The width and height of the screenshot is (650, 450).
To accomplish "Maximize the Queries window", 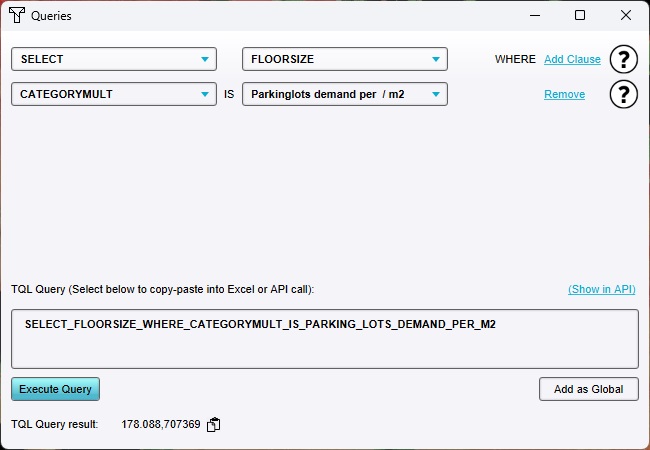I will click(x=580, y=16).
